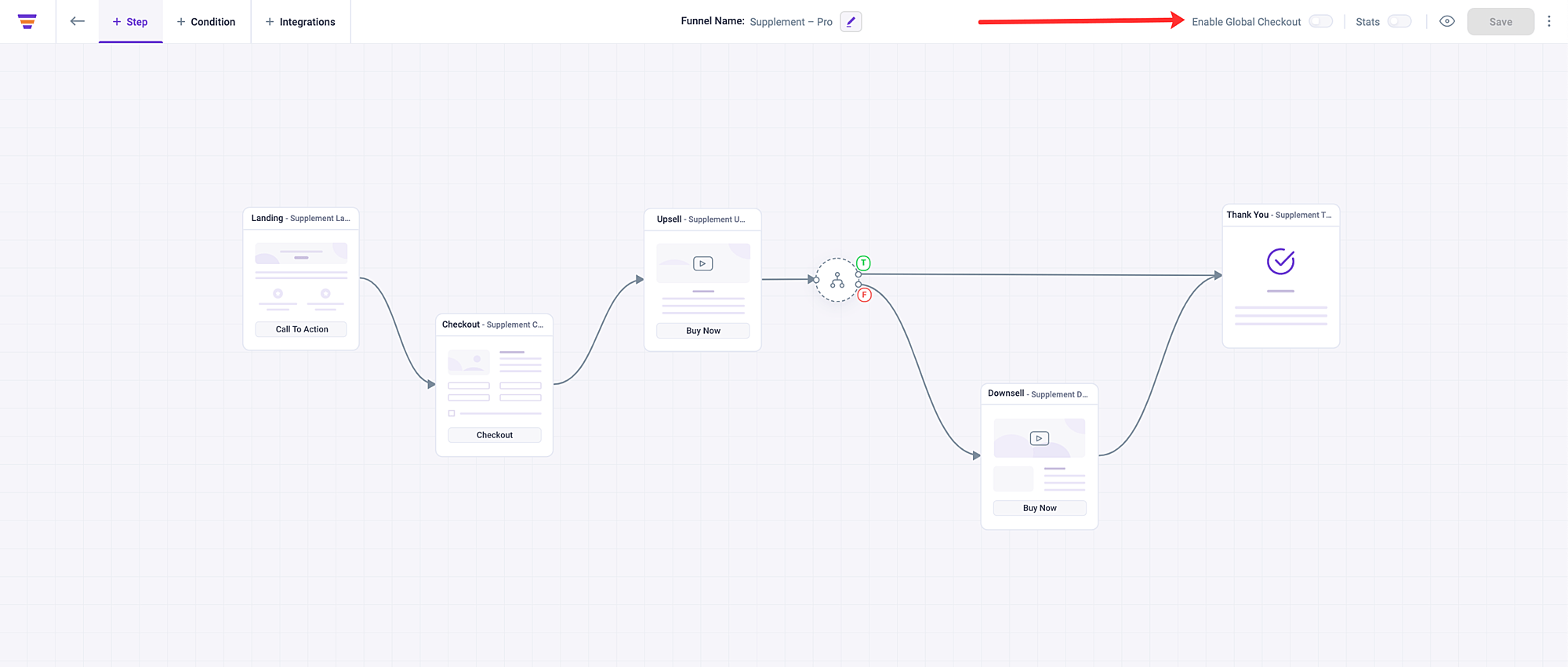1568x667 pixels.
Task: Edit funnel name with pencil icon
Action: pyautogui.click(x=851, y=22)
